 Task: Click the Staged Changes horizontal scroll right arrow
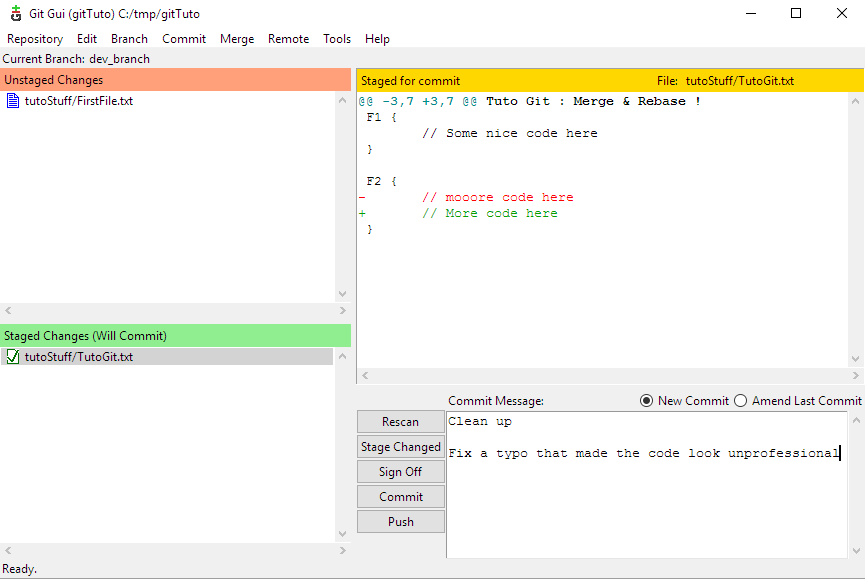(x=343, y=550)
